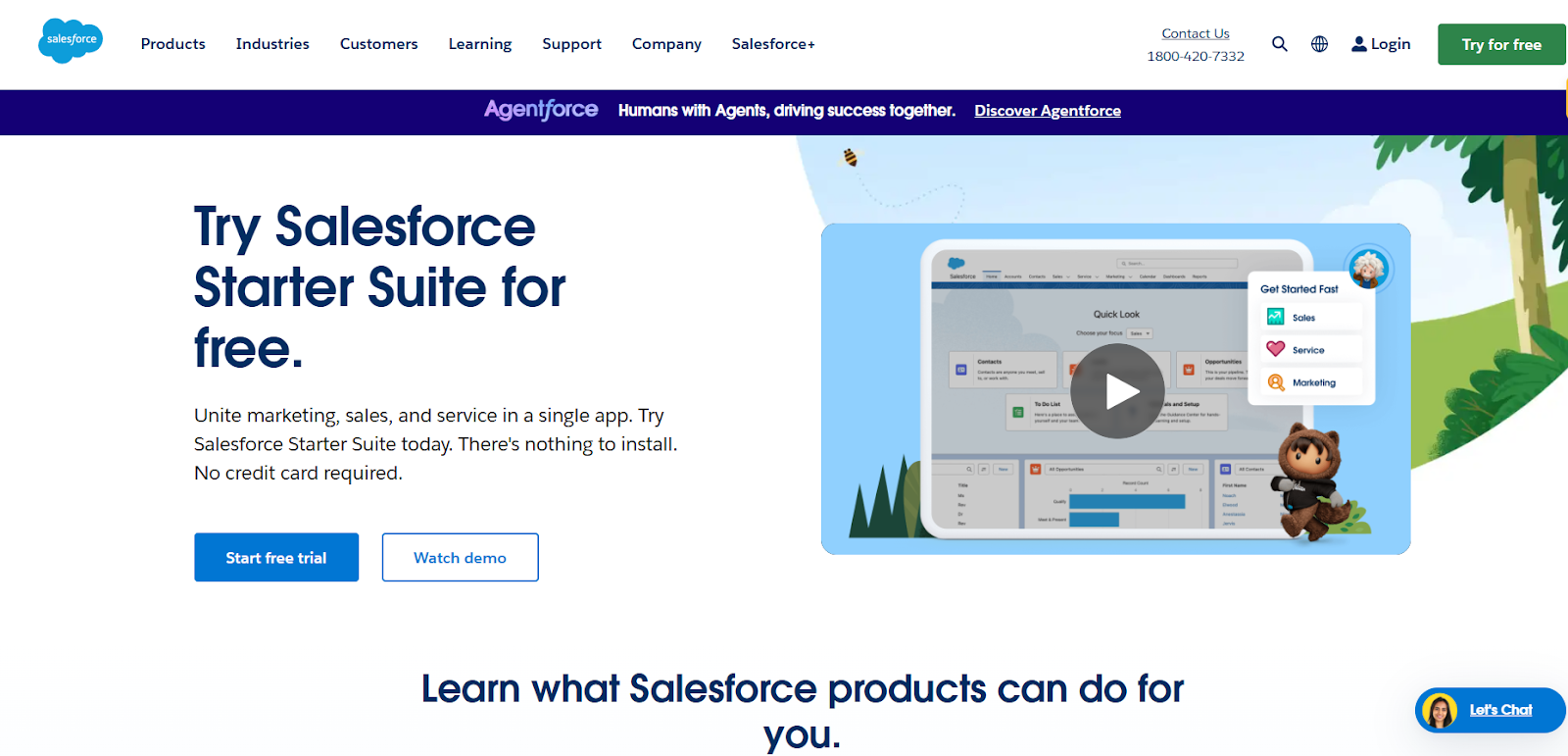Open the Learning menu
This screenshot has height=756, width=1568.
pos(480,44)
